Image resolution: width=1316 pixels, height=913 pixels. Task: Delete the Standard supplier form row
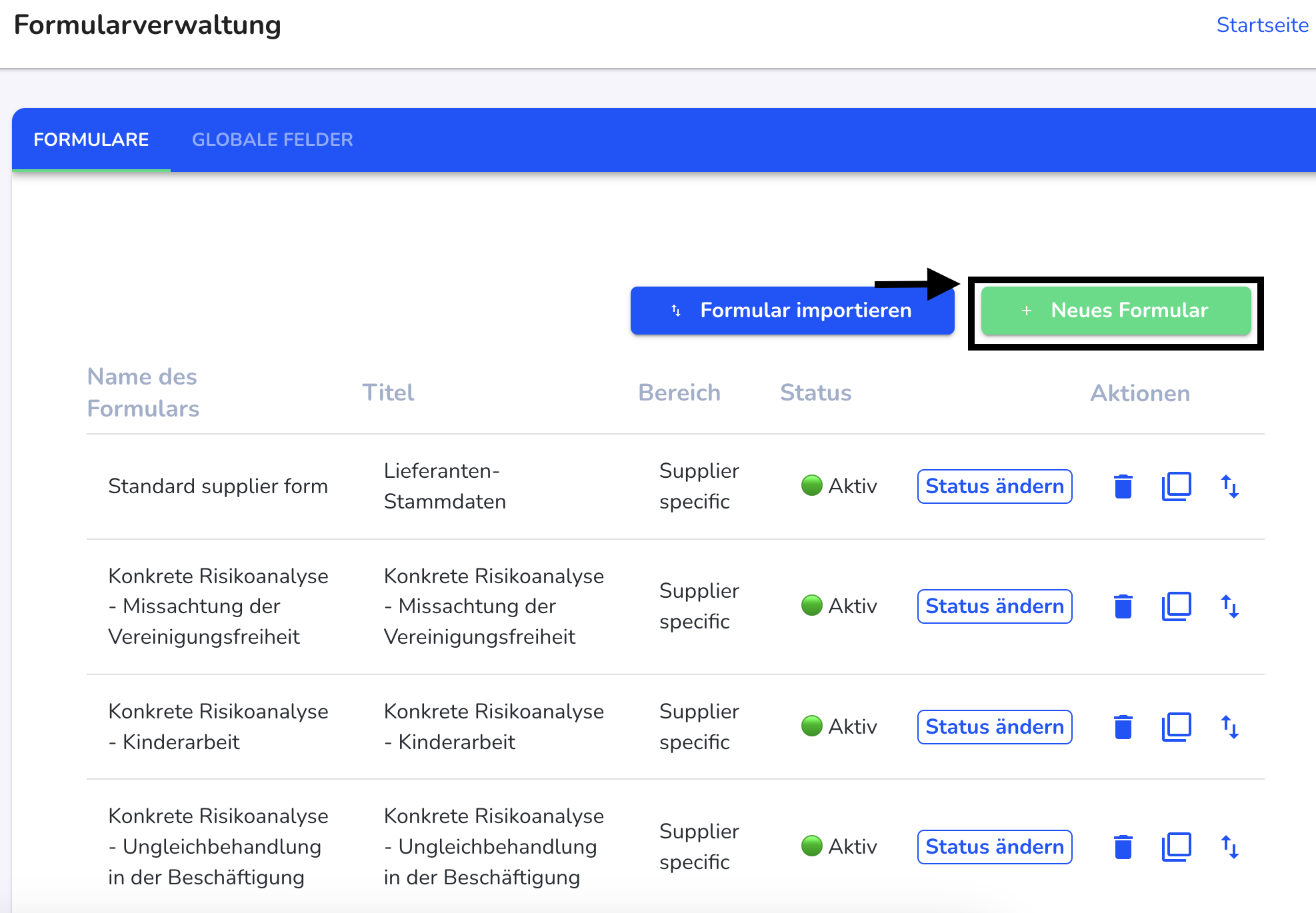(x=1123, y=486)
